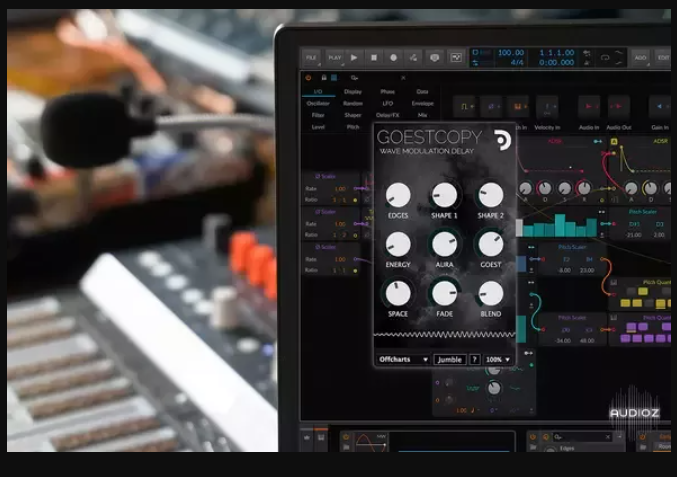Click the ? help button in the plugin
The image size is (677, 477).
475,359
